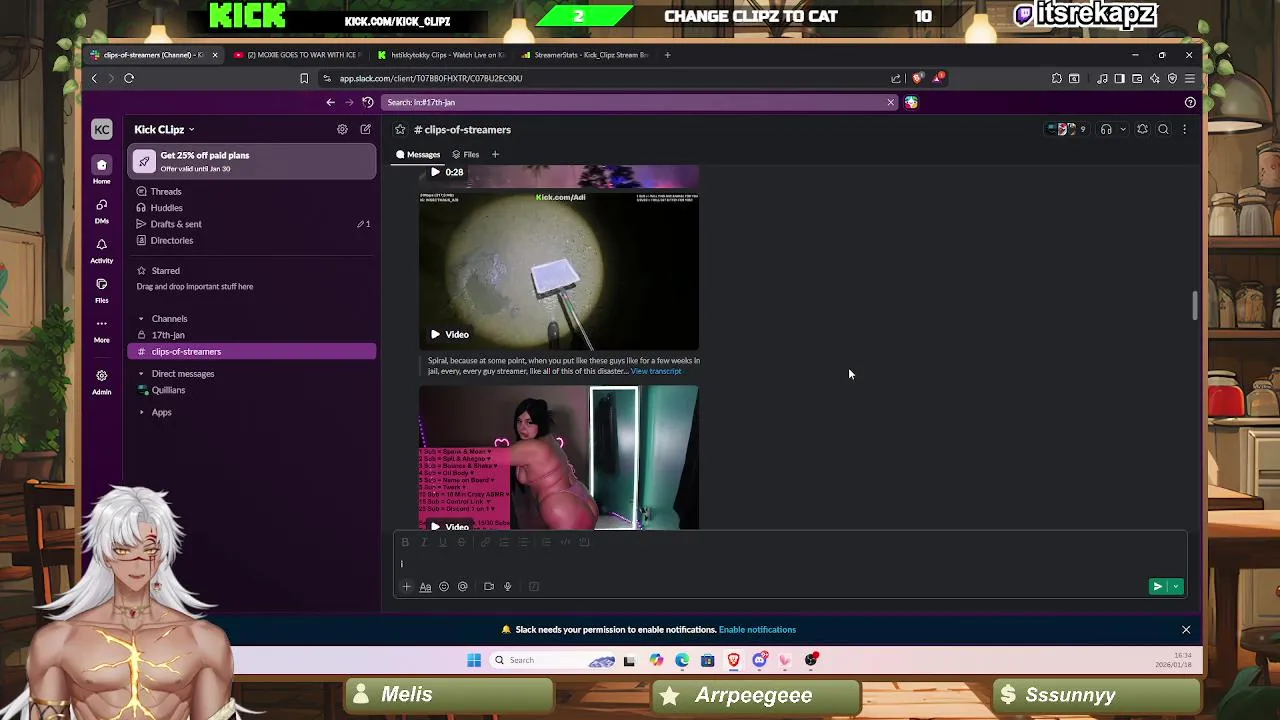The height and width of the screenshot is (720, 1280).
Task: Add a new channel tab
Action: pos(495,155)
